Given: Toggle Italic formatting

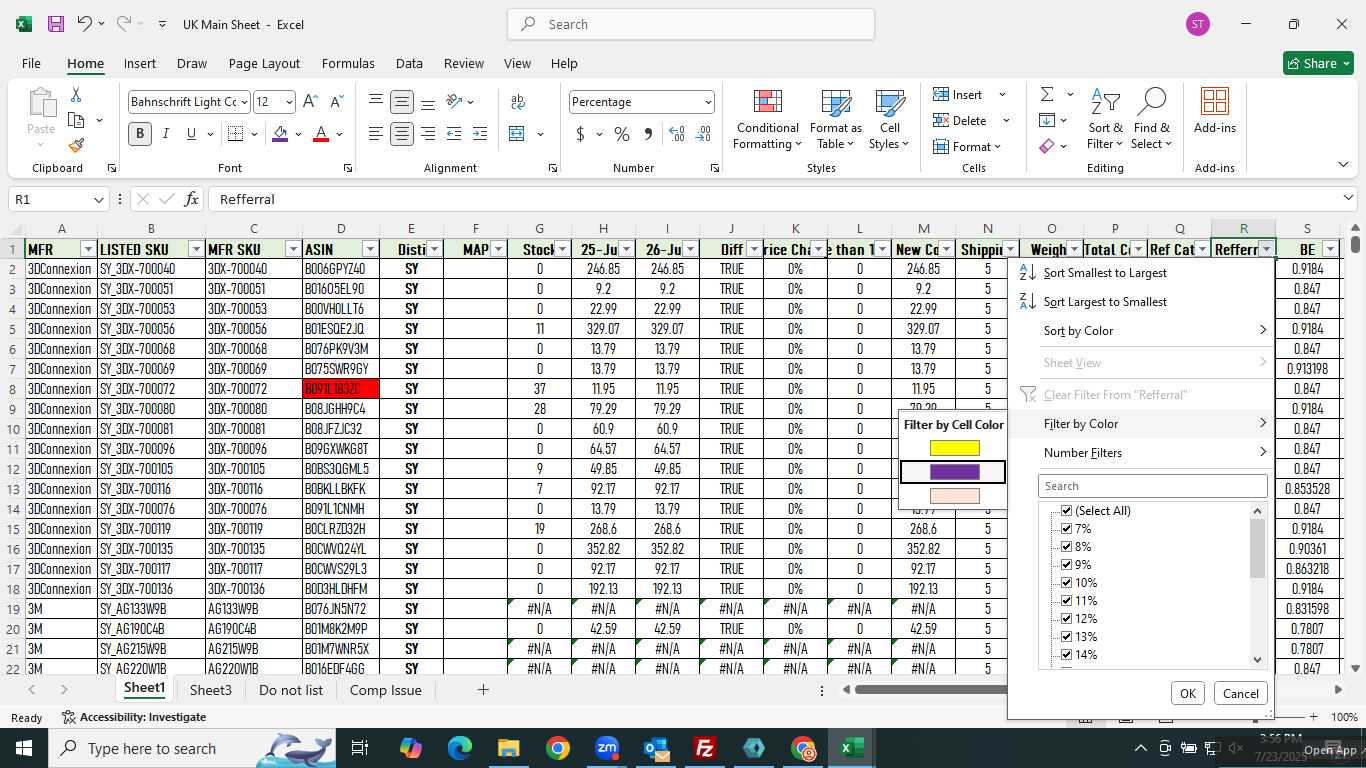Looking at the screenshot, I should tap(165, 134).
